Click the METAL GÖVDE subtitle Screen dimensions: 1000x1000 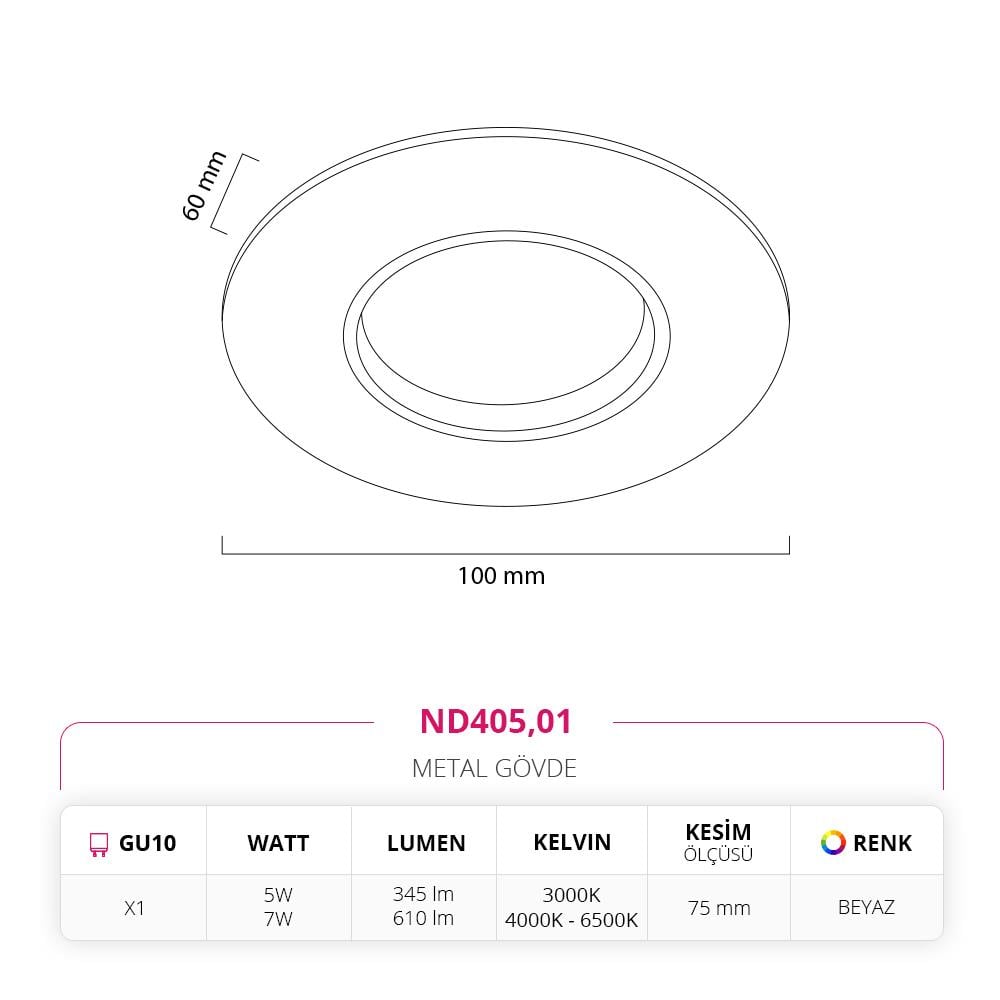pyautogui.click(x=494, y=768)
